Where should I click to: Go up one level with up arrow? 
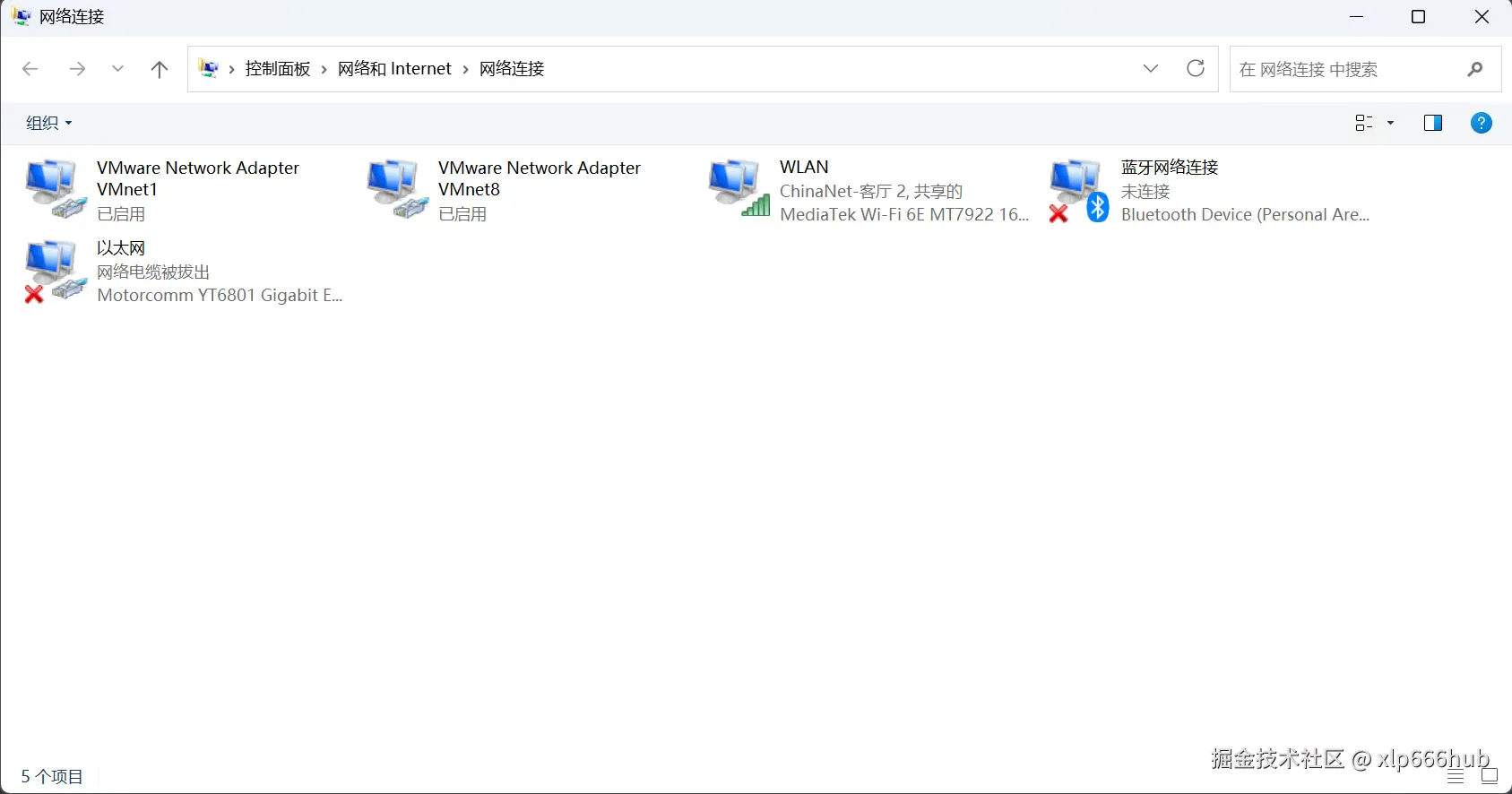(x=160, y=69)
